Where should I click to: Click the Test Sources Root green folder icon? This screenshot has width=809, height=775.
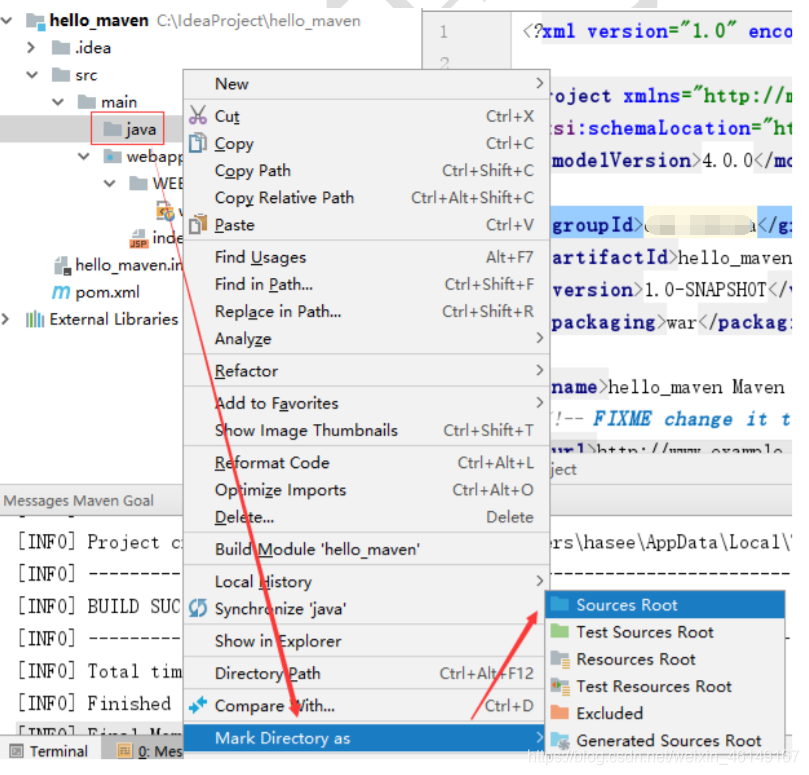559,631
